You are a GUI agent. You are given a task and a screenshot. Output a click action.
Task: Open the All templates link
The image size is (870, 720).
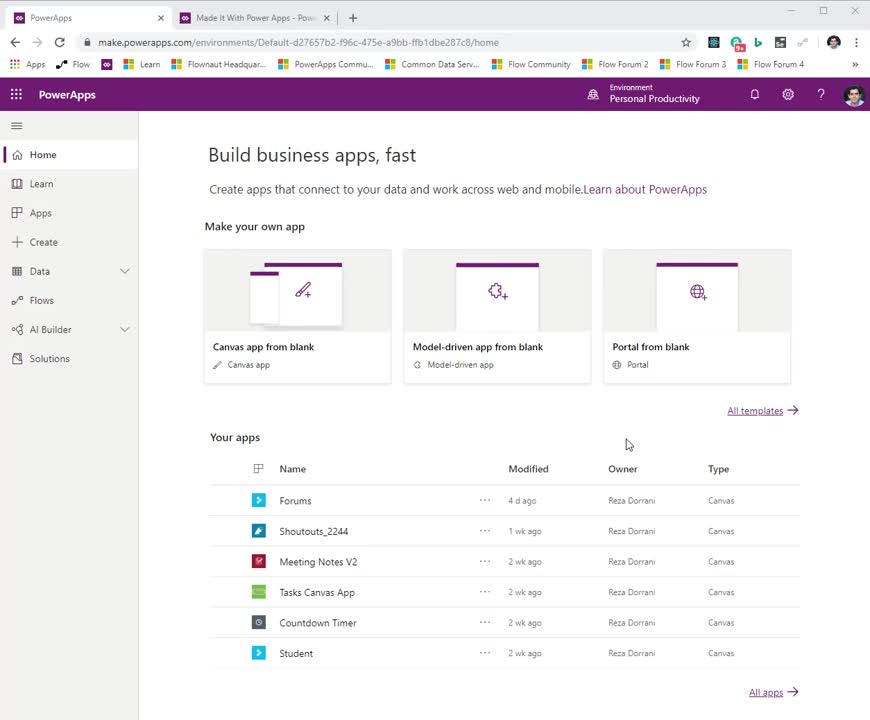[x=762, y=410]
